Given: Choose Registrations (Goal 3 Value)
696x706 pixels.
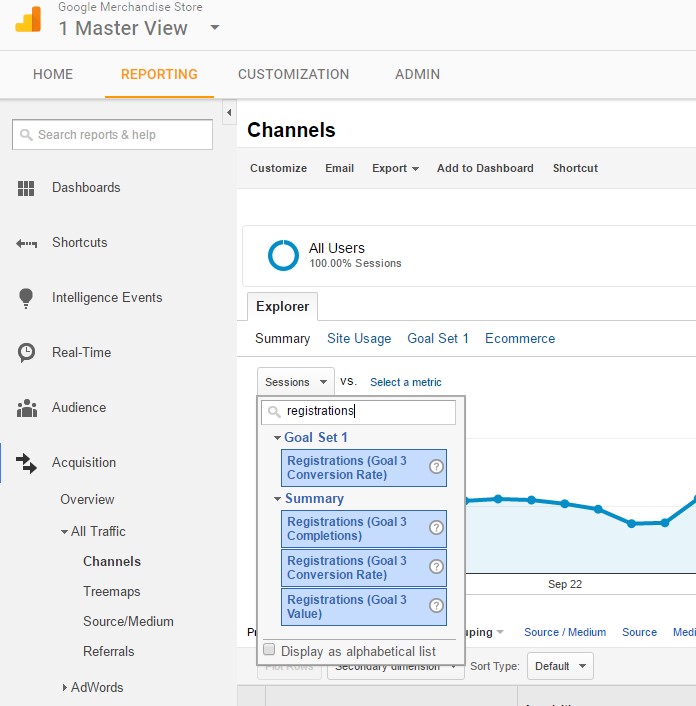Looking at the screenshot, I should [364, 607].
